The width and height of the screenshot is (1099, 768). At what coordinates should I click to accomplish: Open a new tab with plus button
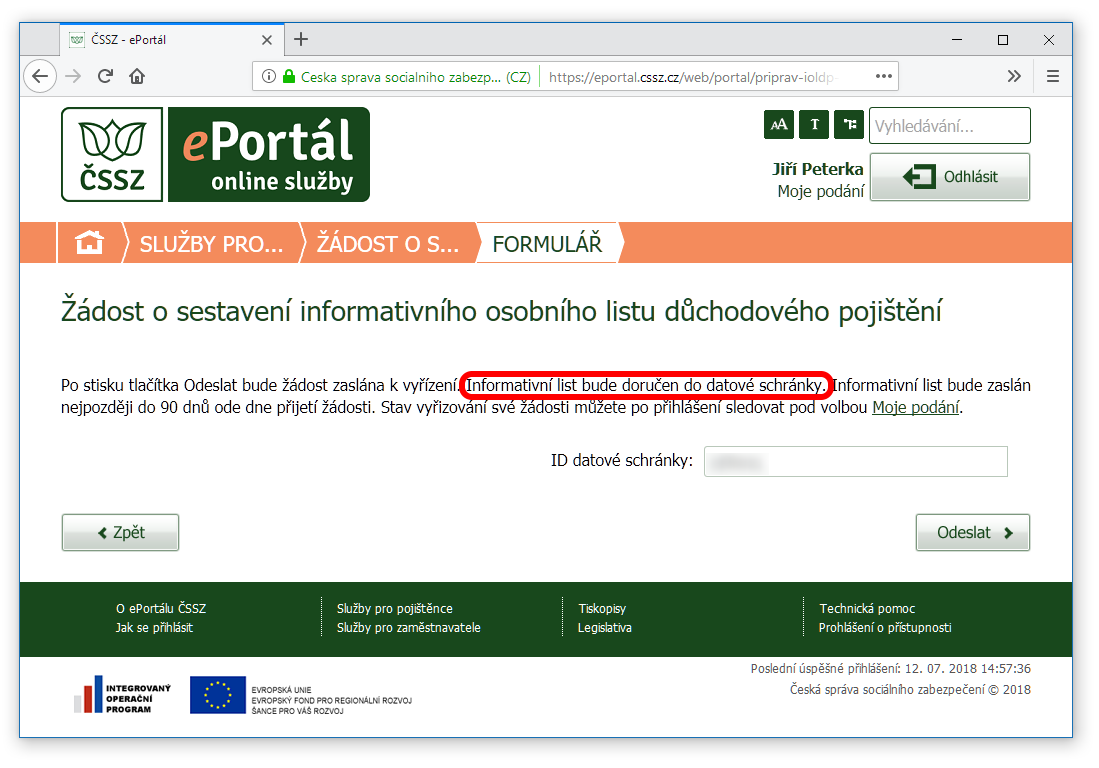[x=301, y=39]
